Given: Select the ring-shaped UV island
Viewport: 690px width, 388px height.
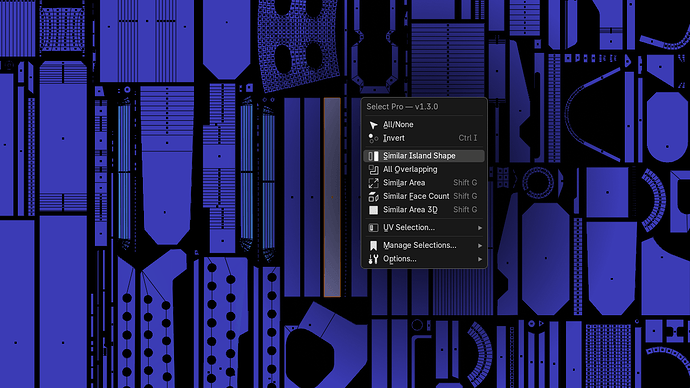Looking at the screenshot, I should (x=538, y=183).
